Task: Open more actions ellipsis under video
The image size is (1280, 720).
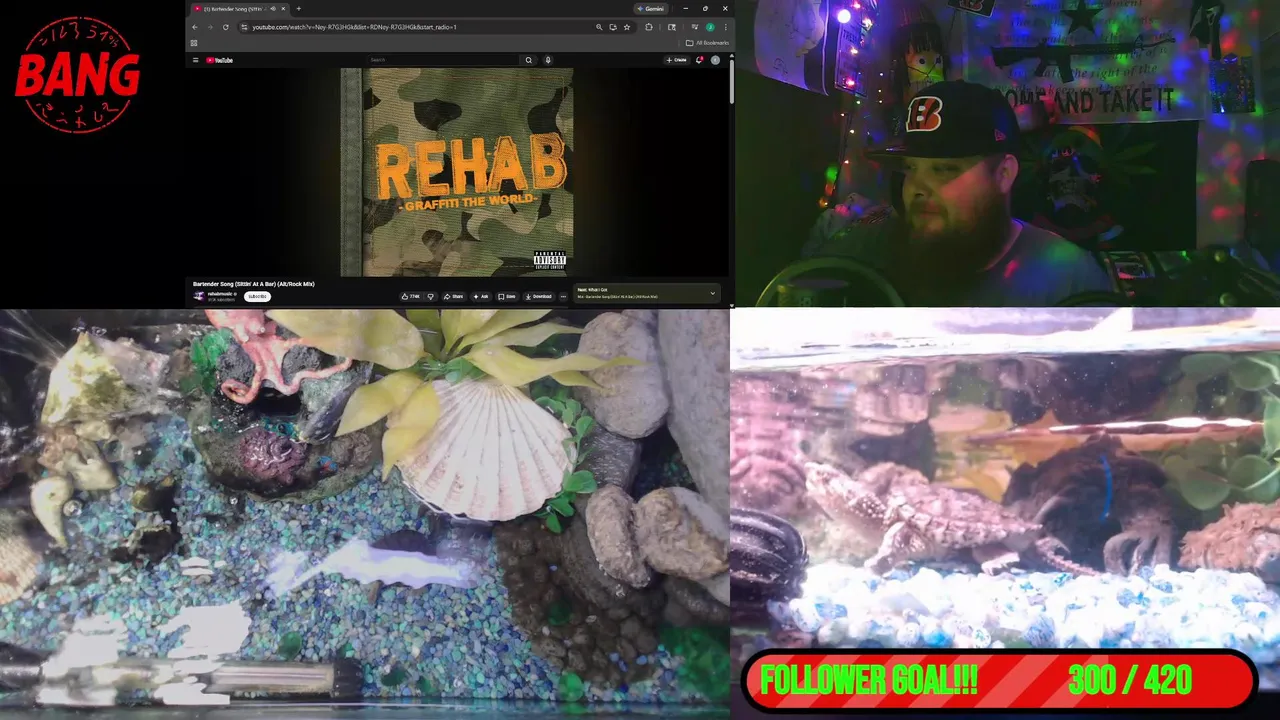Action: (x=563, y=296)
